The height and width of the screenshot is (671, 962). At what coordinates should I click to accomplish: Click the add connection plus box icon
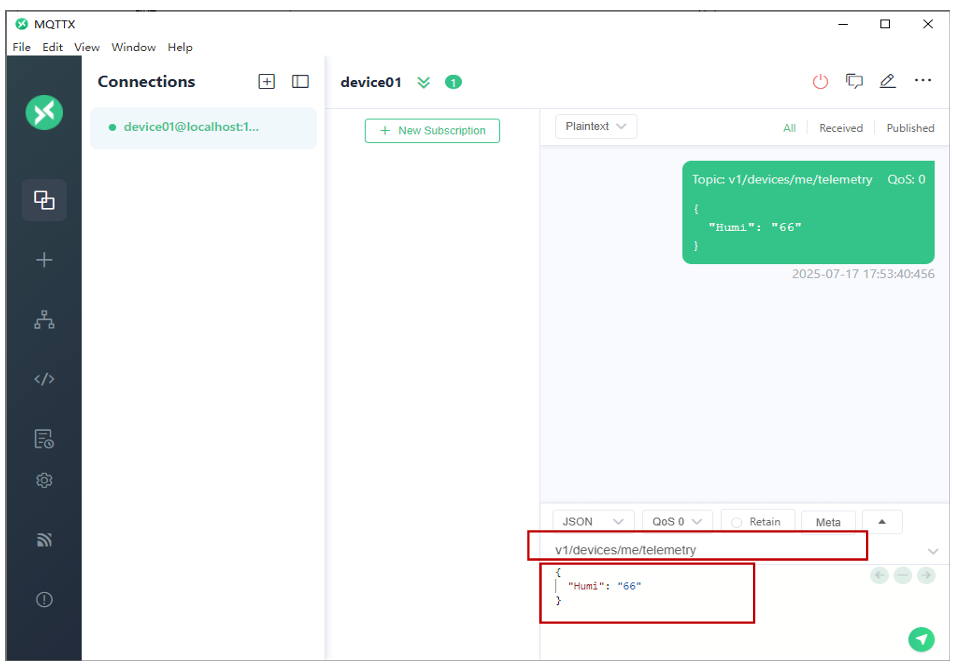click(x=266, y=82)
